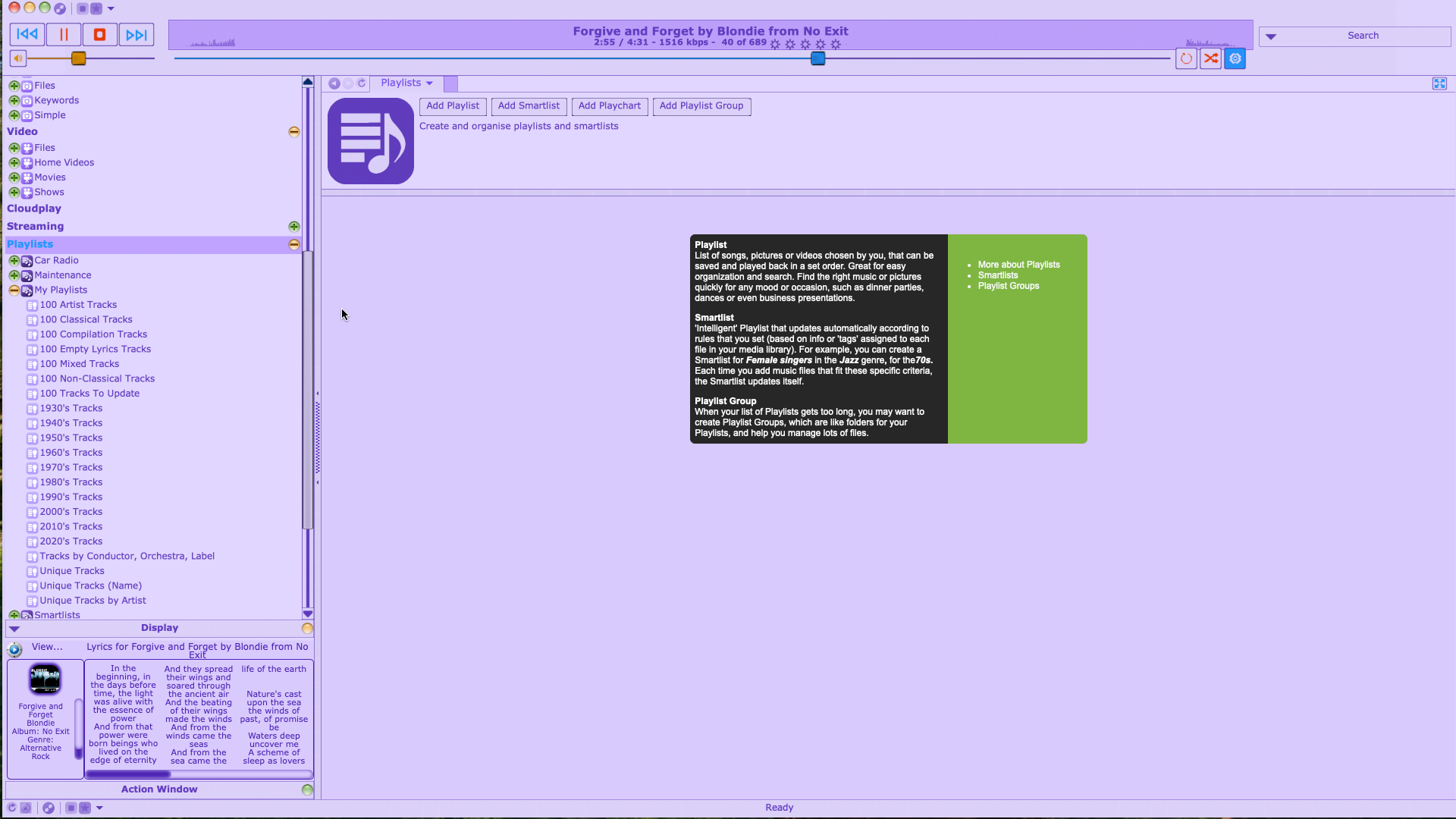Click the Streaming section header
This screenshot has width=1456, height=819.
coord(35,225)
